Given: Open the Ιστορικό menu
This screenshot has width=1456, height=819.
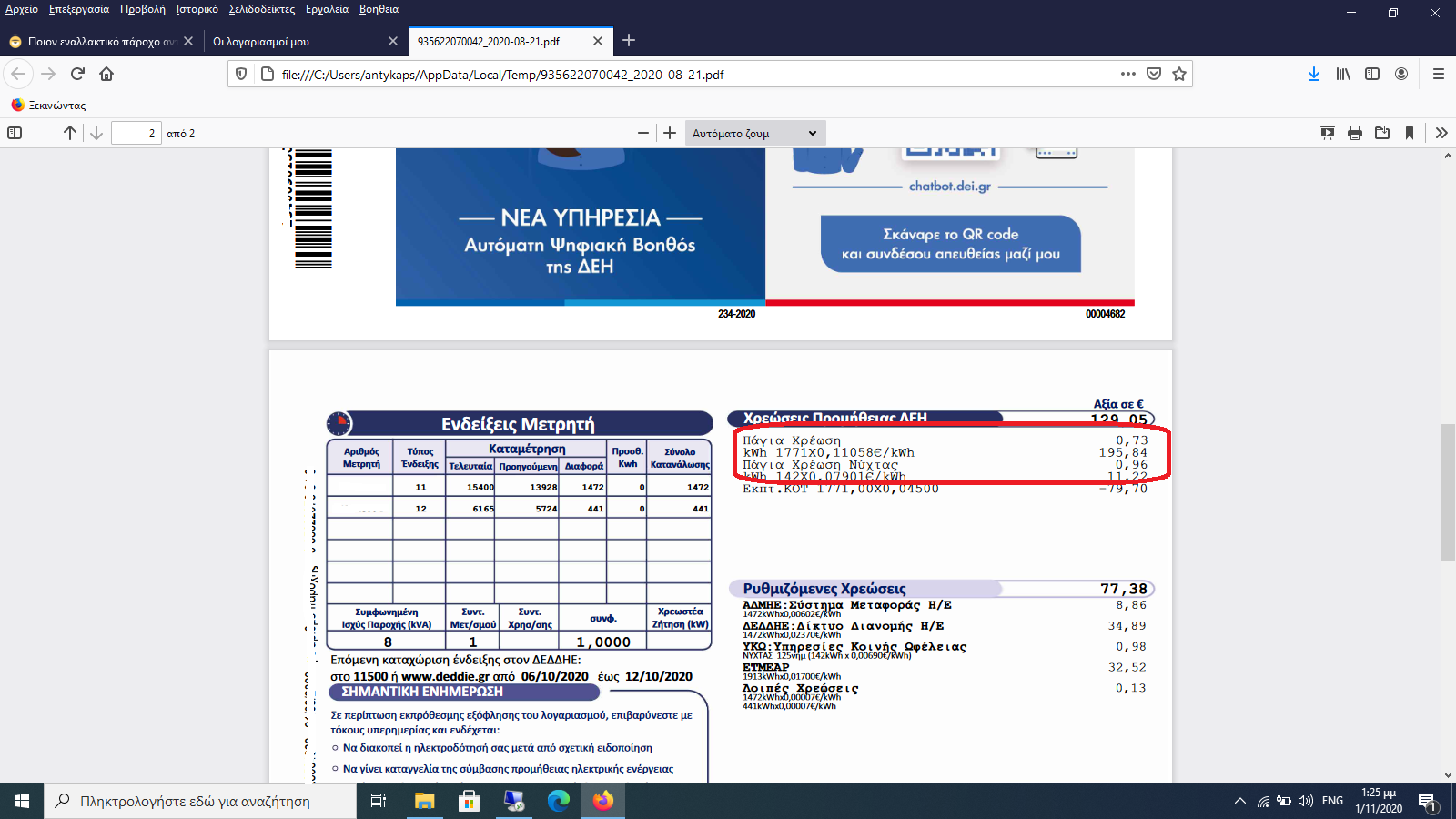Looking at the screenshot, I should [197, 9].
